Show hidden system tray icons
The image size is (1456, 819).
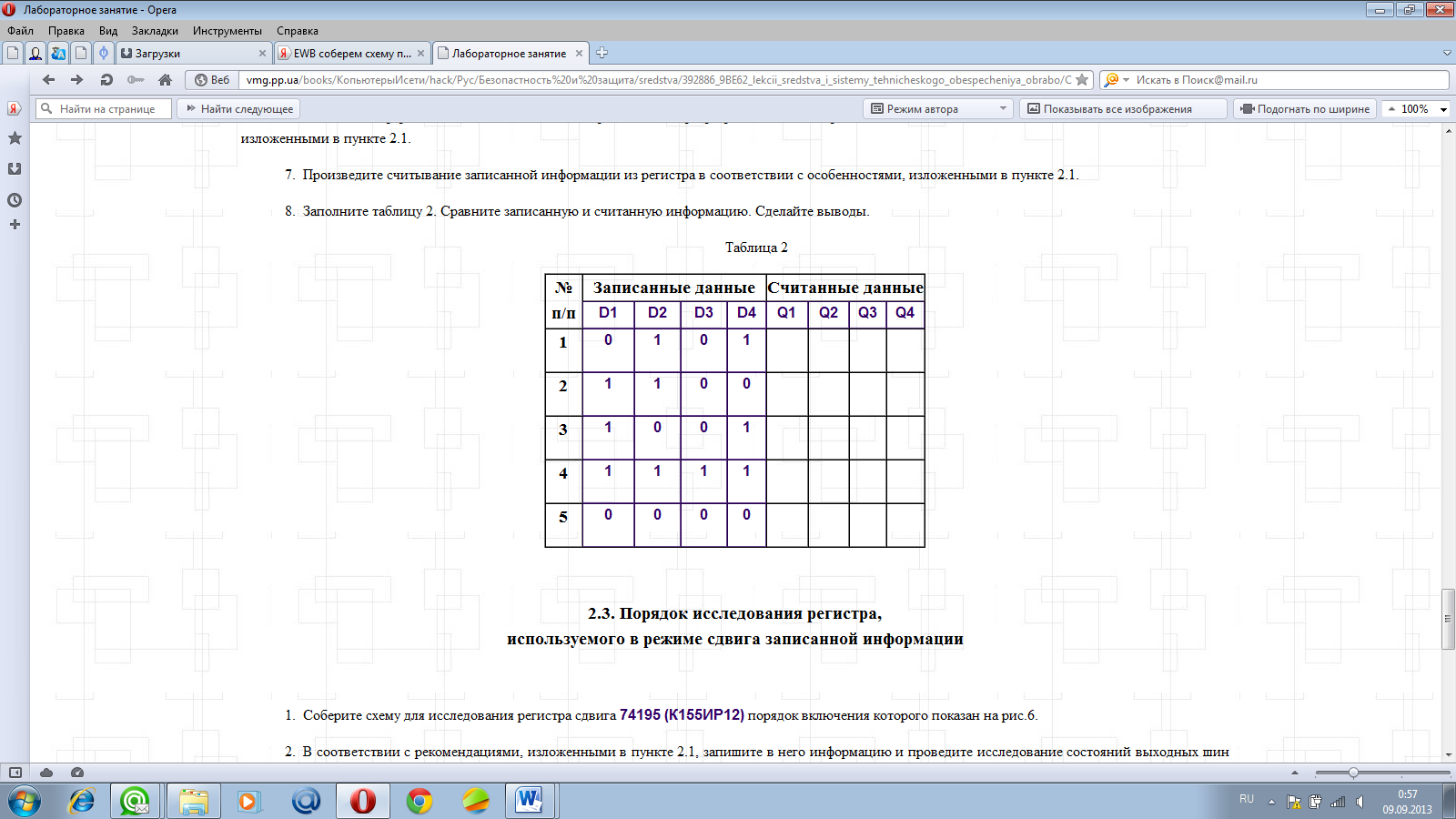tap(1271, 802)
